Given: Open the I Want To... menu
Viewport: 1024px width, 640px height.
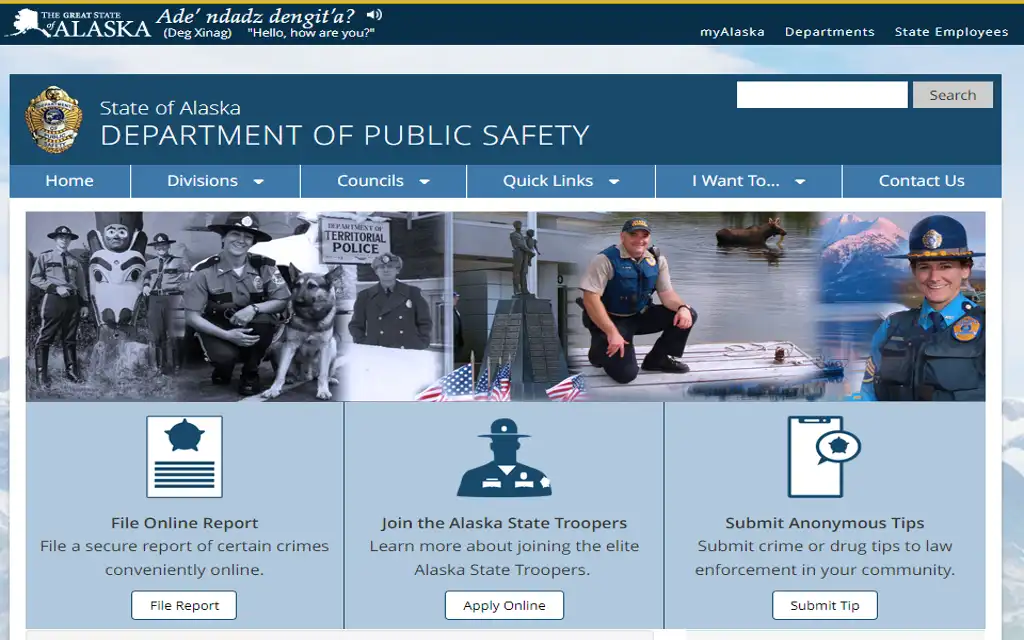Looking at the screenshot, I should click(x=736, y=181).
